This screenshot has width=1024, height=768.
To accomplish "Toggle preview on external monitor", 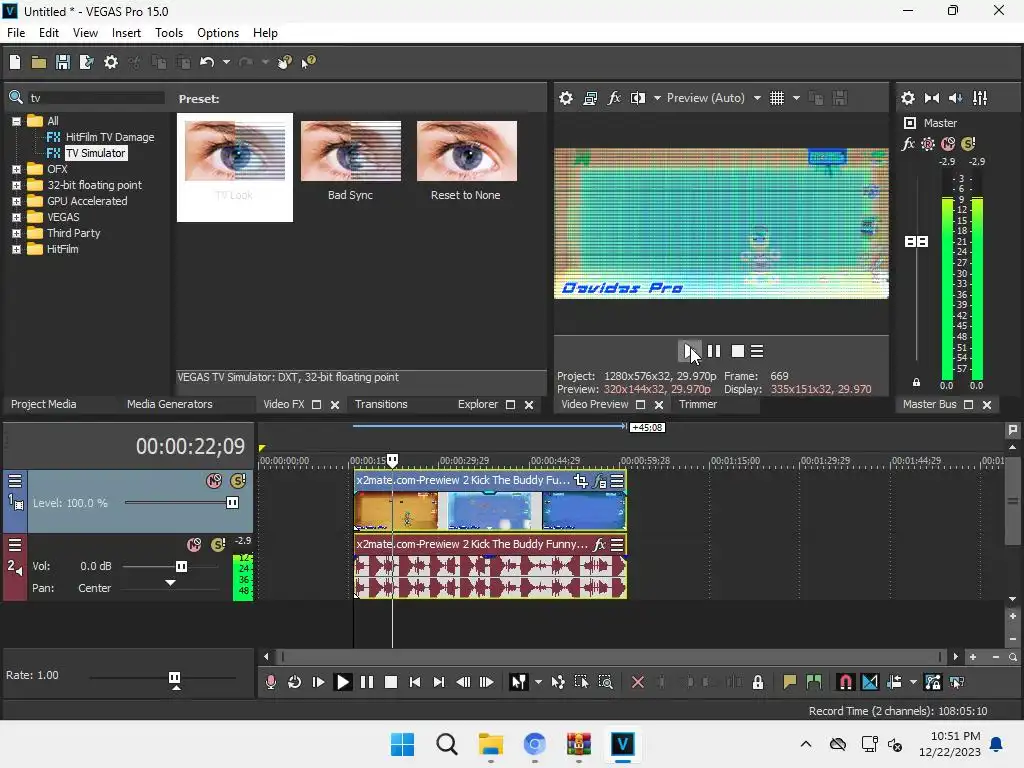I will click(x=590, y=98).
